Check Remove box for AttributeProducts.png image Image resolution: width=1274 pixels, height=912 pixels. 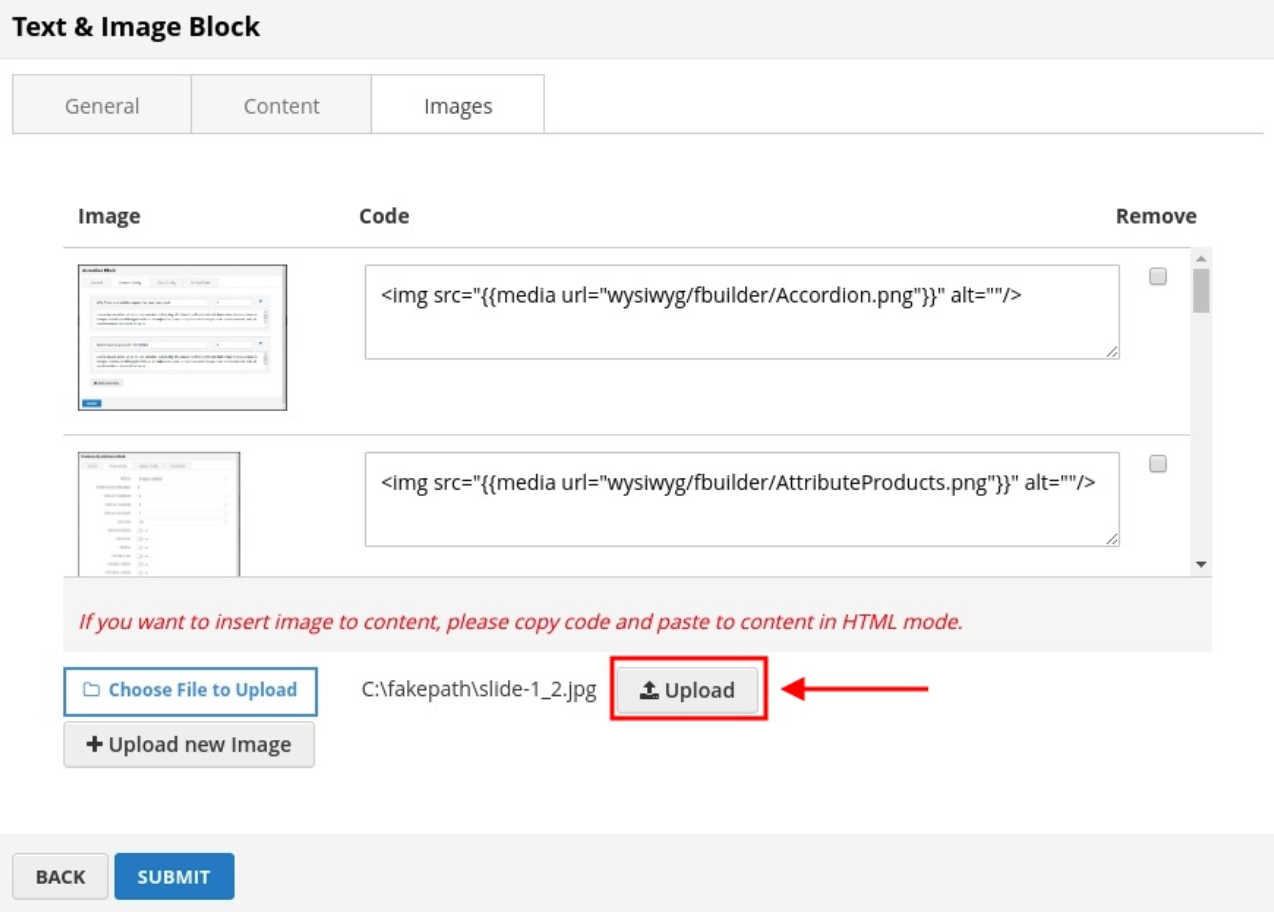click(x=1158, y=464)
